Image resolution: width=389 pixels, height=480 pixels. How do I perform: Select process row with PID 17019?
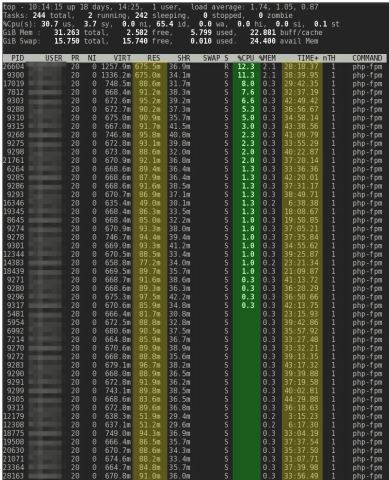[x=193, y=84]
